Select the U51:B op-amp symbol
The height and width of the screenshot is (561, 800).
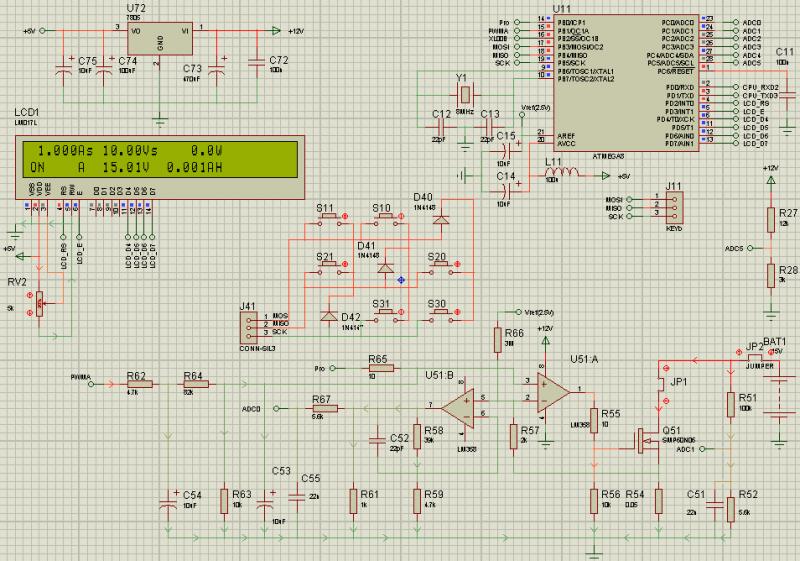coord(460,407)
